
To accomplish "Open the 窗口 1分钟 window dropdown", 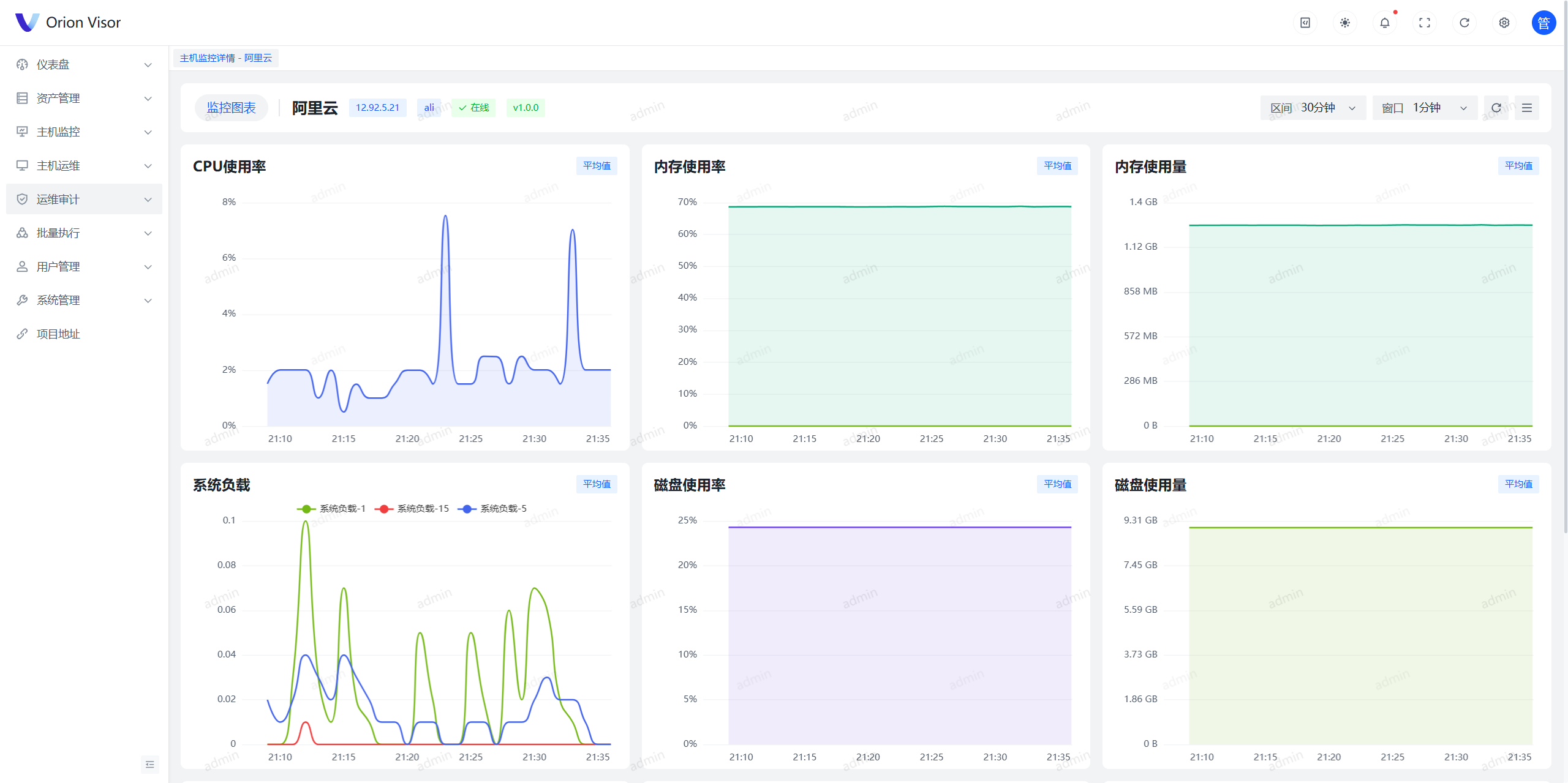I will (1424, 108).
